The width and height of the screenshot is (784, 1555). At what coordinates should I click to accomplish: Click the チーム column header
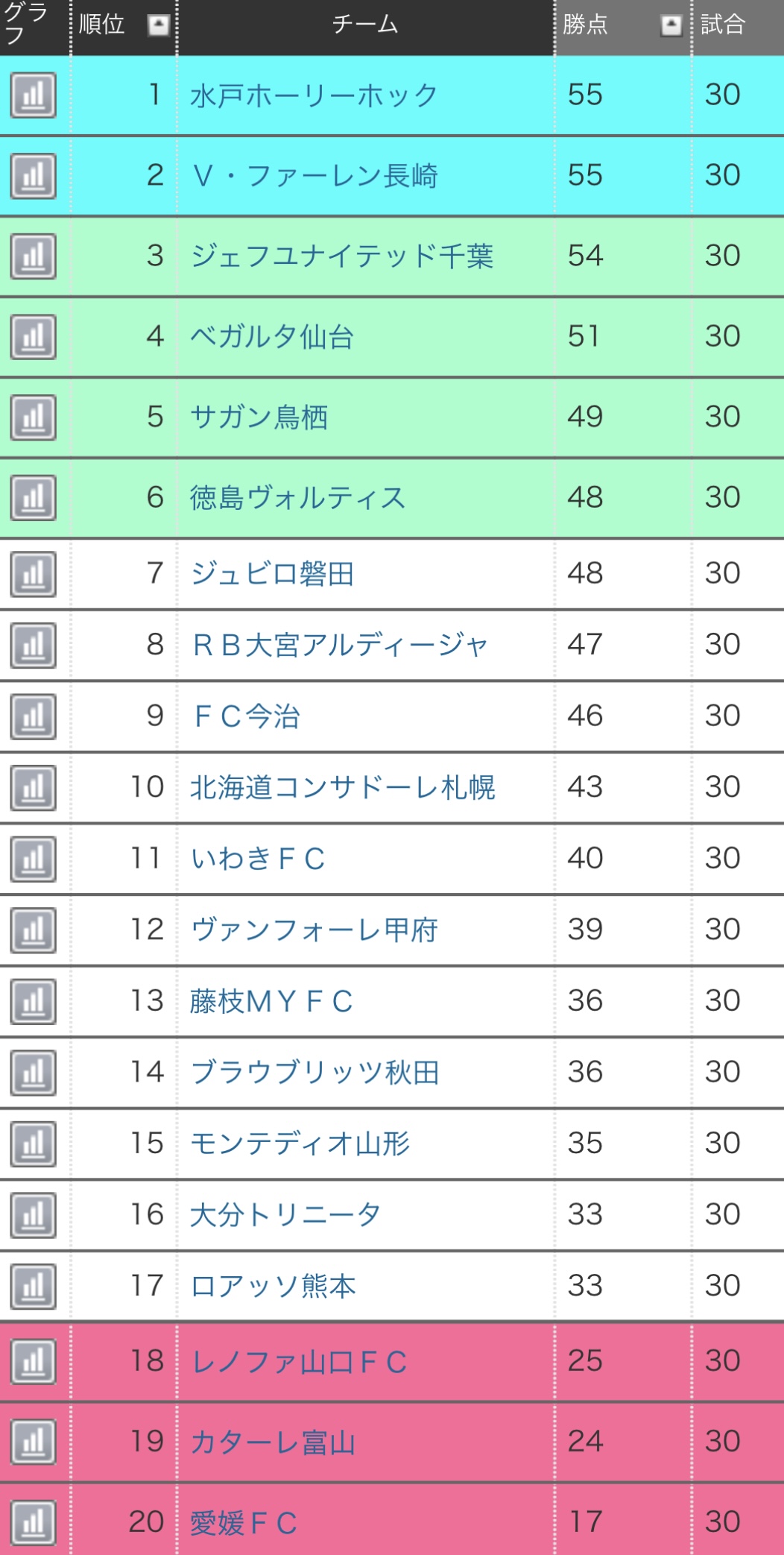pos(365,25)
